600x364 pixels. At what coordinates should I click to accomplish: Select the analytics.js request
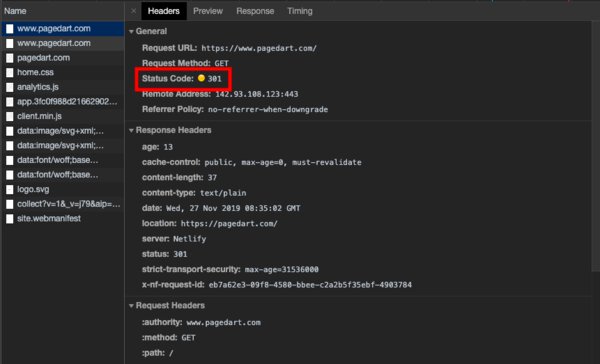(63, 87)
